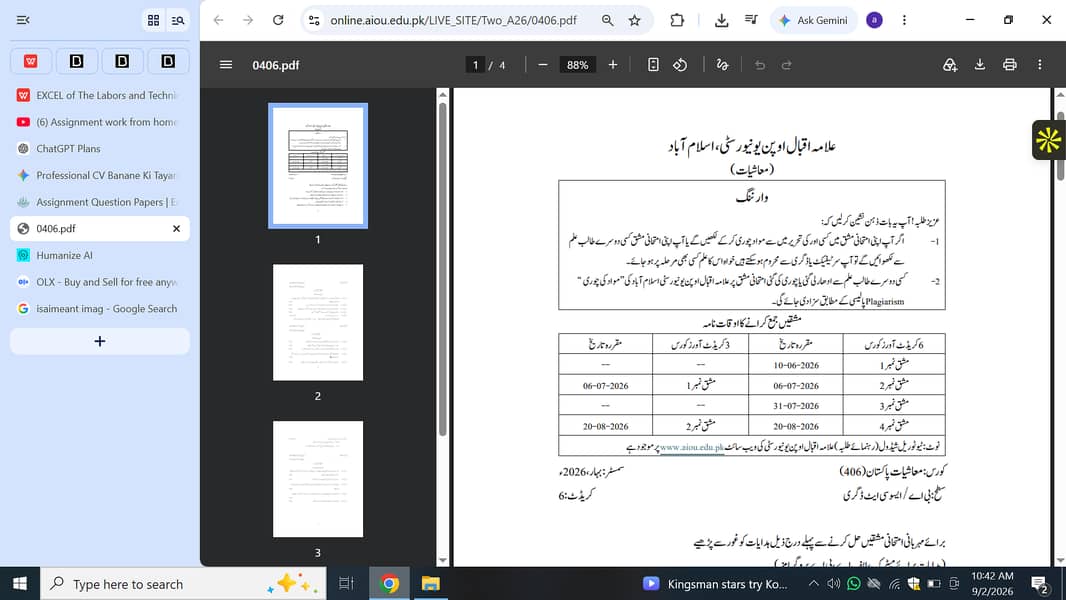Undo the last PDF annotation
The image size is (1066, 600).
pos(760,65)
